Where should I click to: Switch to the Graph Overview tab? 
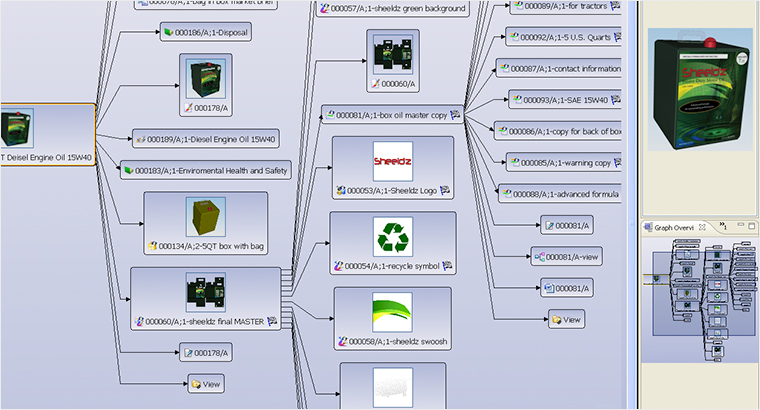(x=671, y=227)
